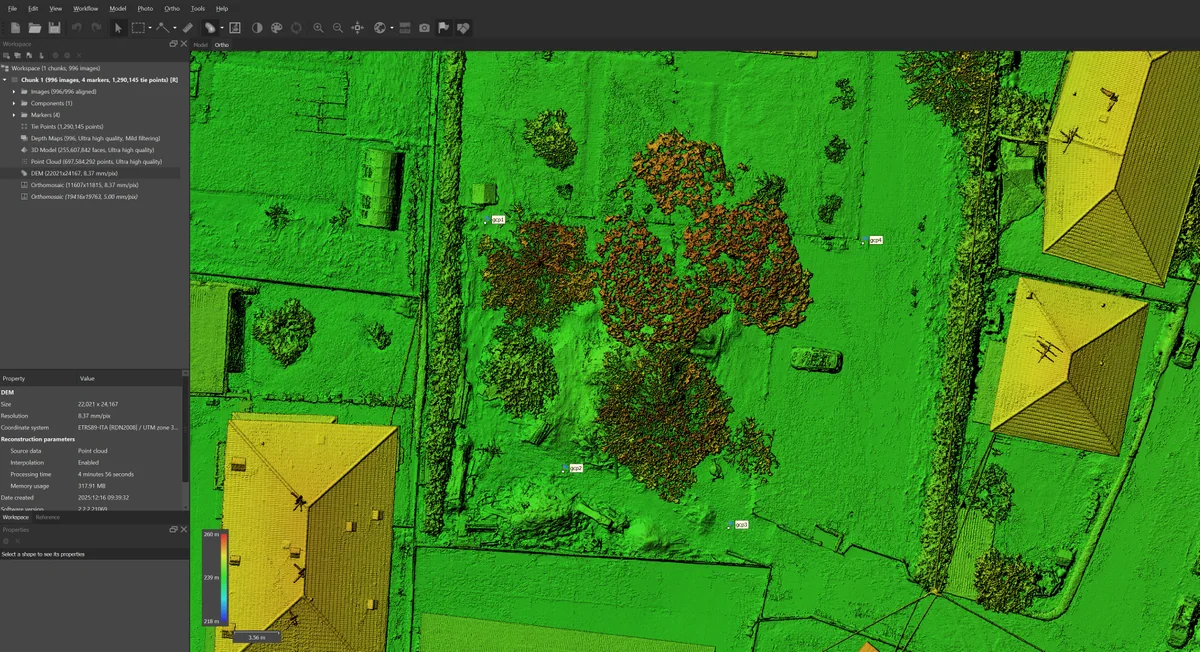The height and width of the screenshot is (652, 1200).
Task: Select the bottom Workspace pane tab
Action: pos(15,517)
